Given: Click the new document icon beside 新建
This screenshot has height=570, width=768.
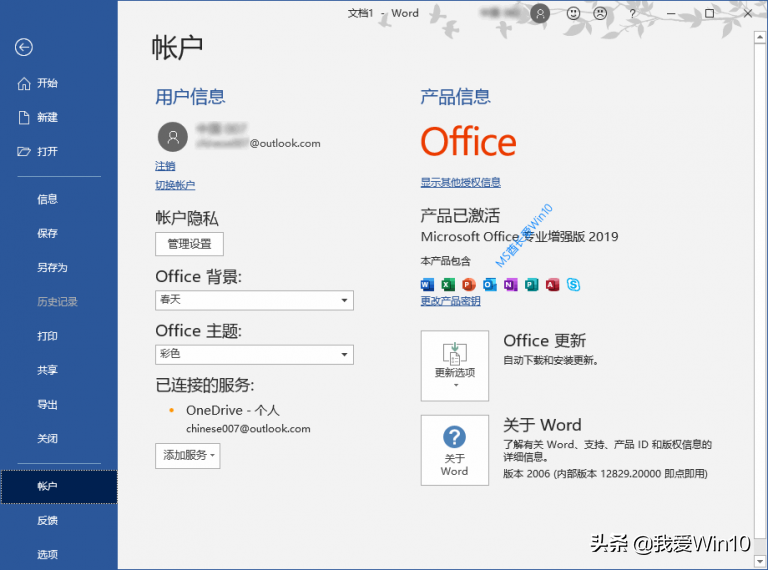Looking at the screenshot, I should [x=24, y=118].
